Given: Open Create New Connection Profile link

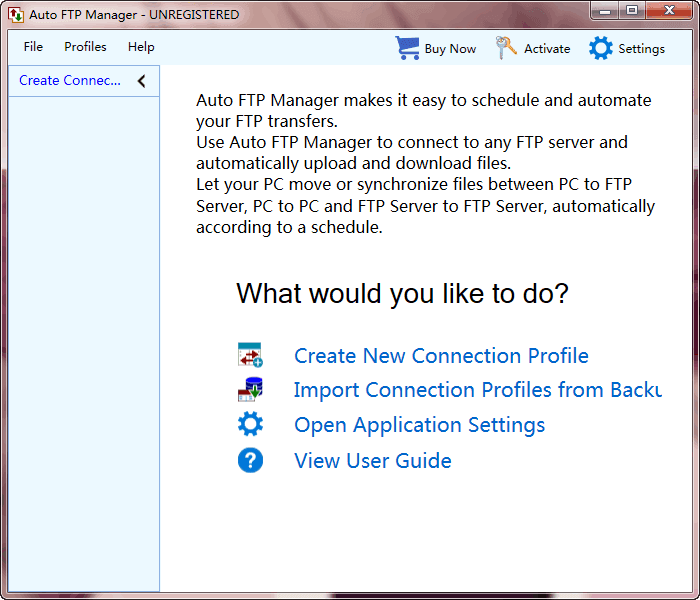Looking at the screenshot, I should point(441,356).
